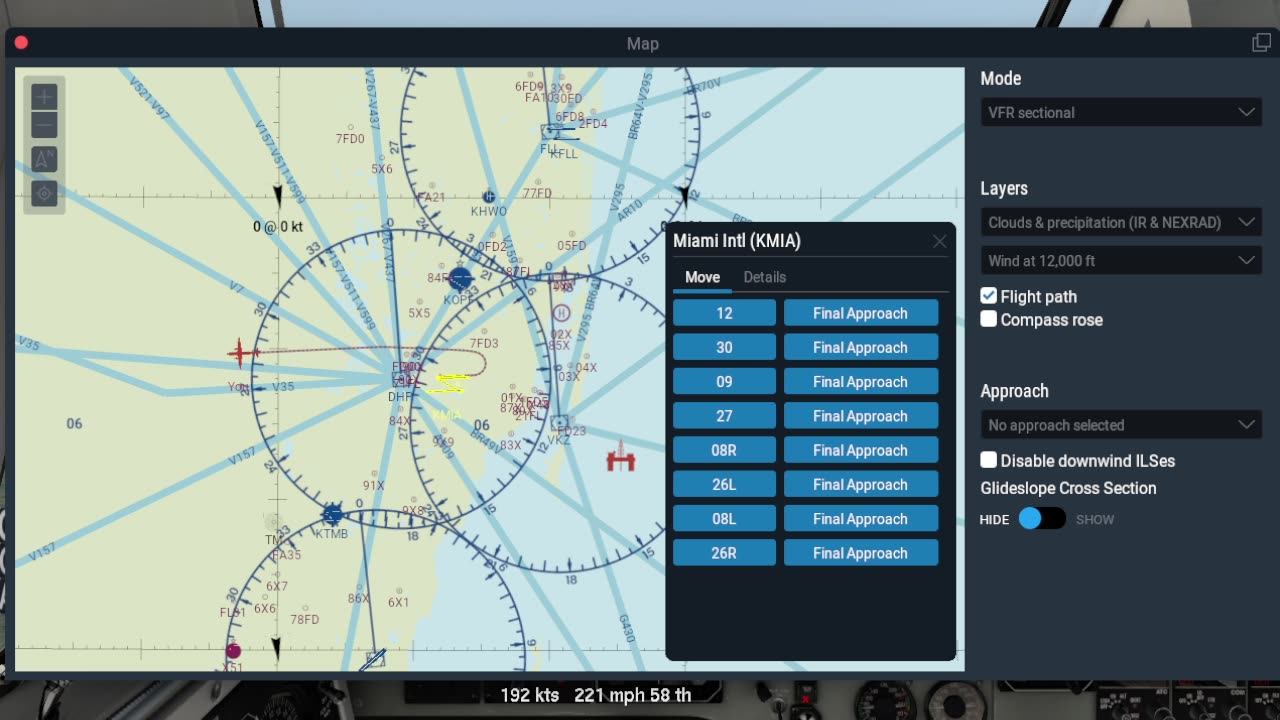The width and height of the screenshot is (1280, 720).
Task: Move aircraft to runway 26R
Action: [x=724, y=553]
